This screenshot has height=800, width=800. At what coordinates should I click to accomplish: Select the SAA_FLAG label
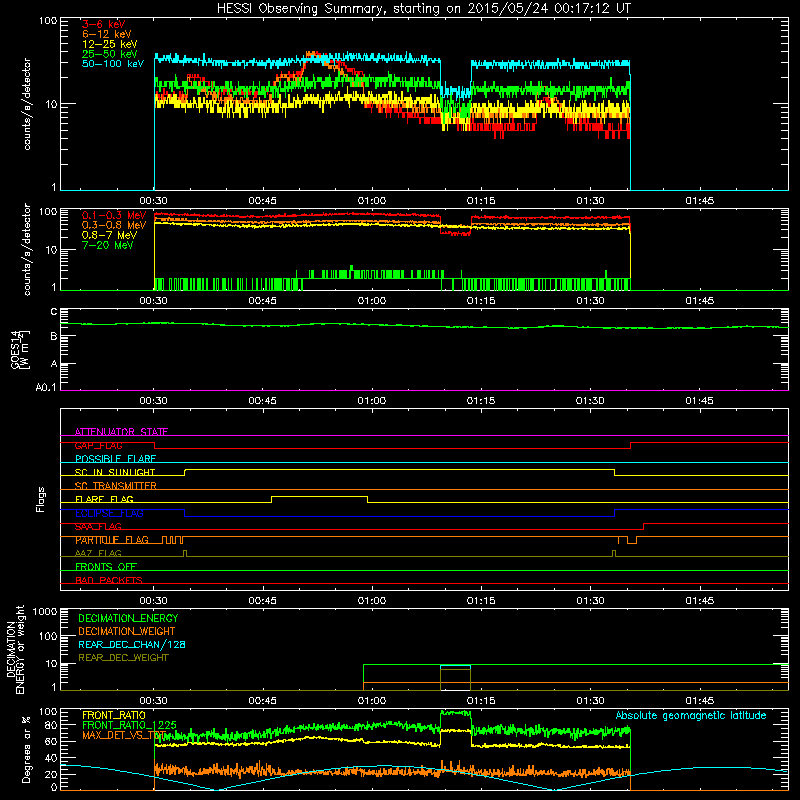click(98, 526)
